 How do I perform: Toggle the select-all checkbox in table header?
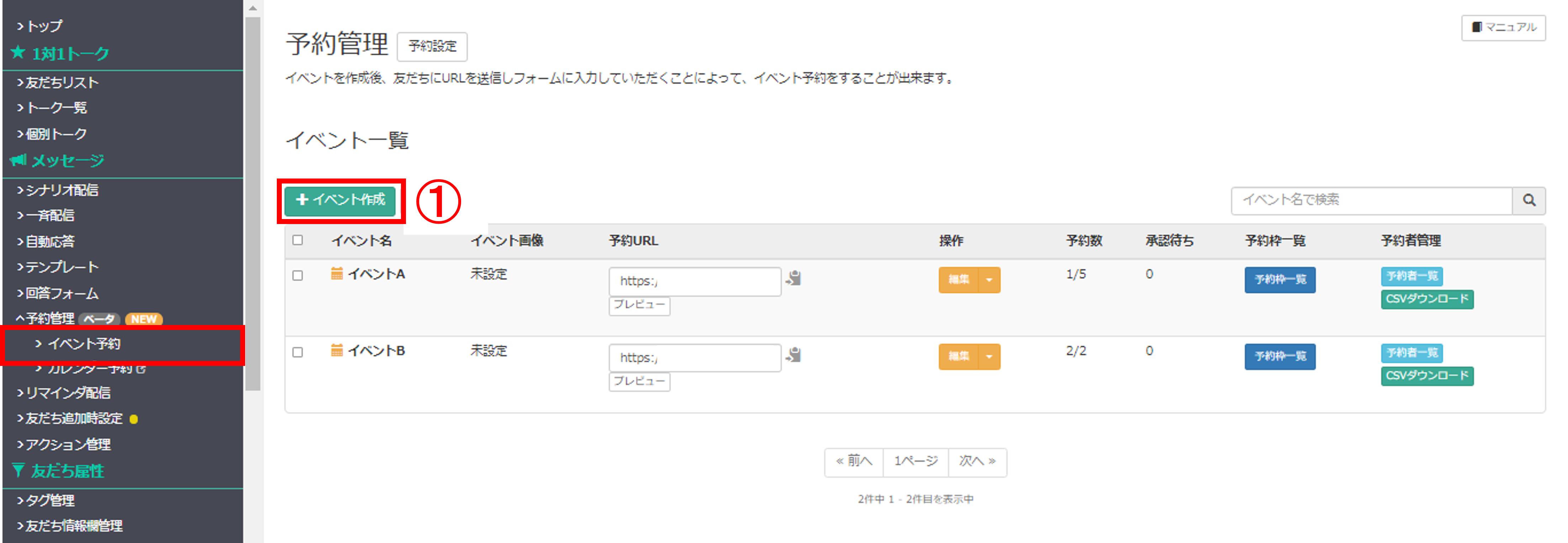pyautogui.click(x=298, y=240)
